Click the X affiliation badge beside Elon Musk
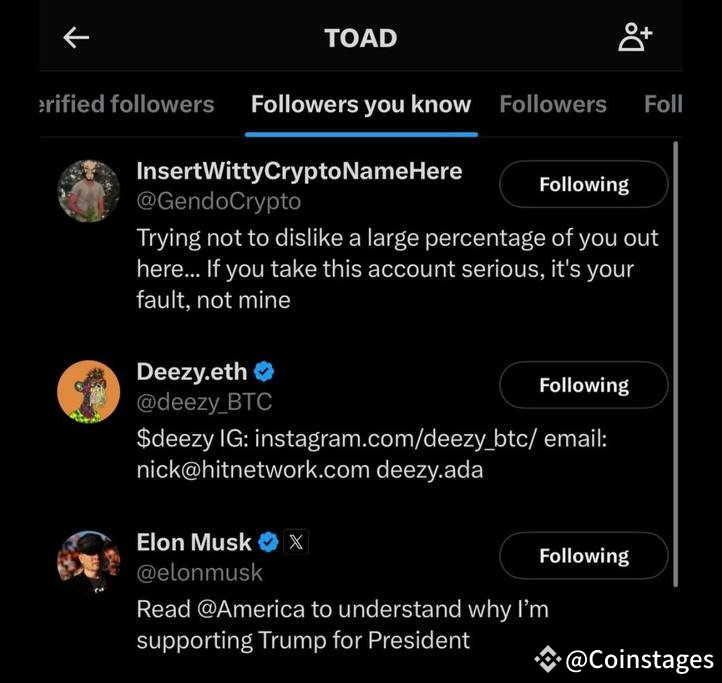 click(295, 543)
